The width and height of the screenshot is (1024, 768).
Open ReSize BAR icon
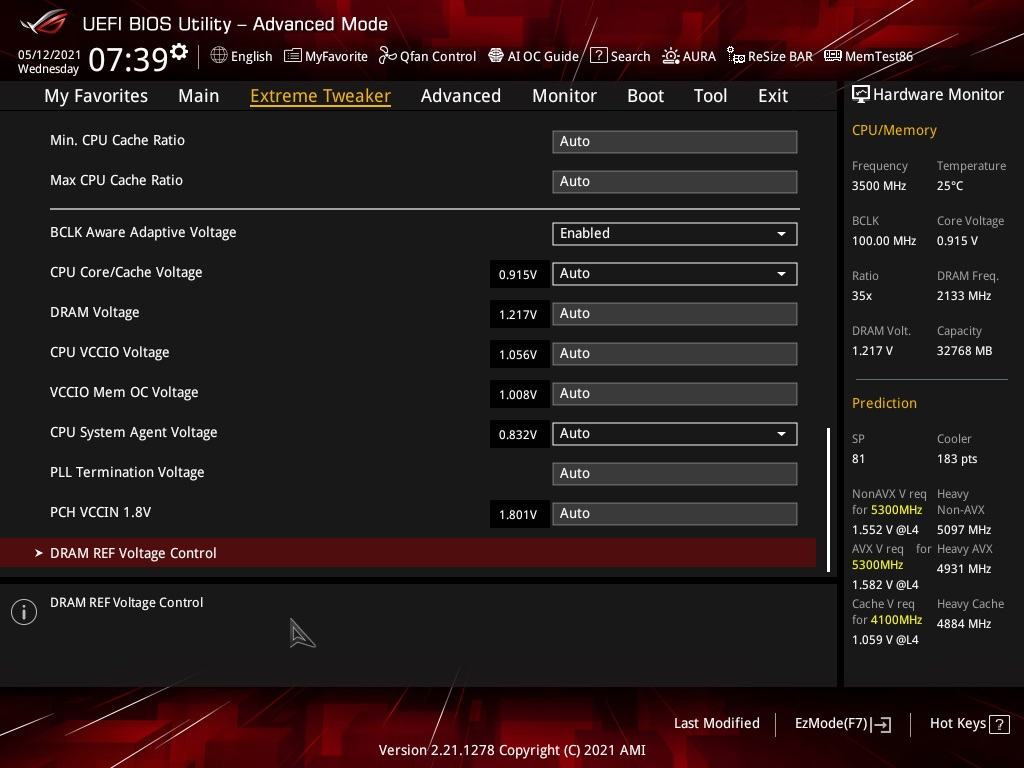click(736, 56)
